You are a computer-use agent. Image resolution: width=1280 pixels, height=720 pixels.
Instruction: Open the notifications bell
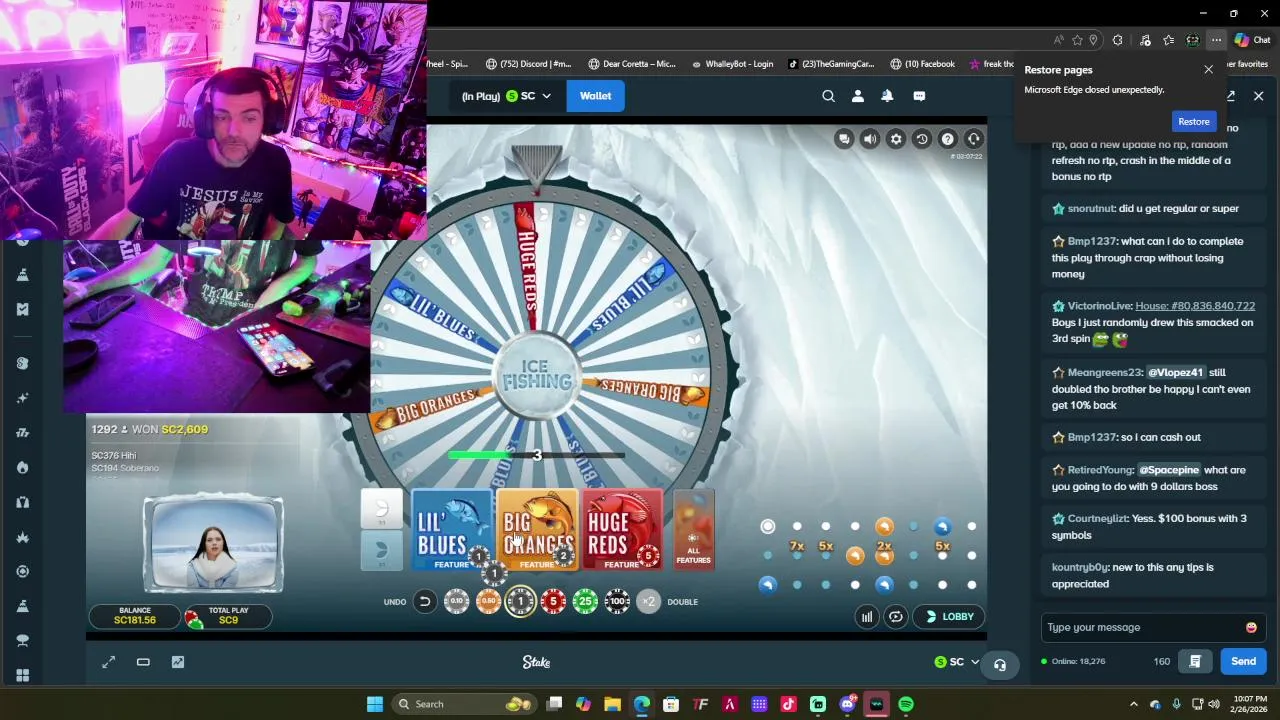[x=887, y=96]
